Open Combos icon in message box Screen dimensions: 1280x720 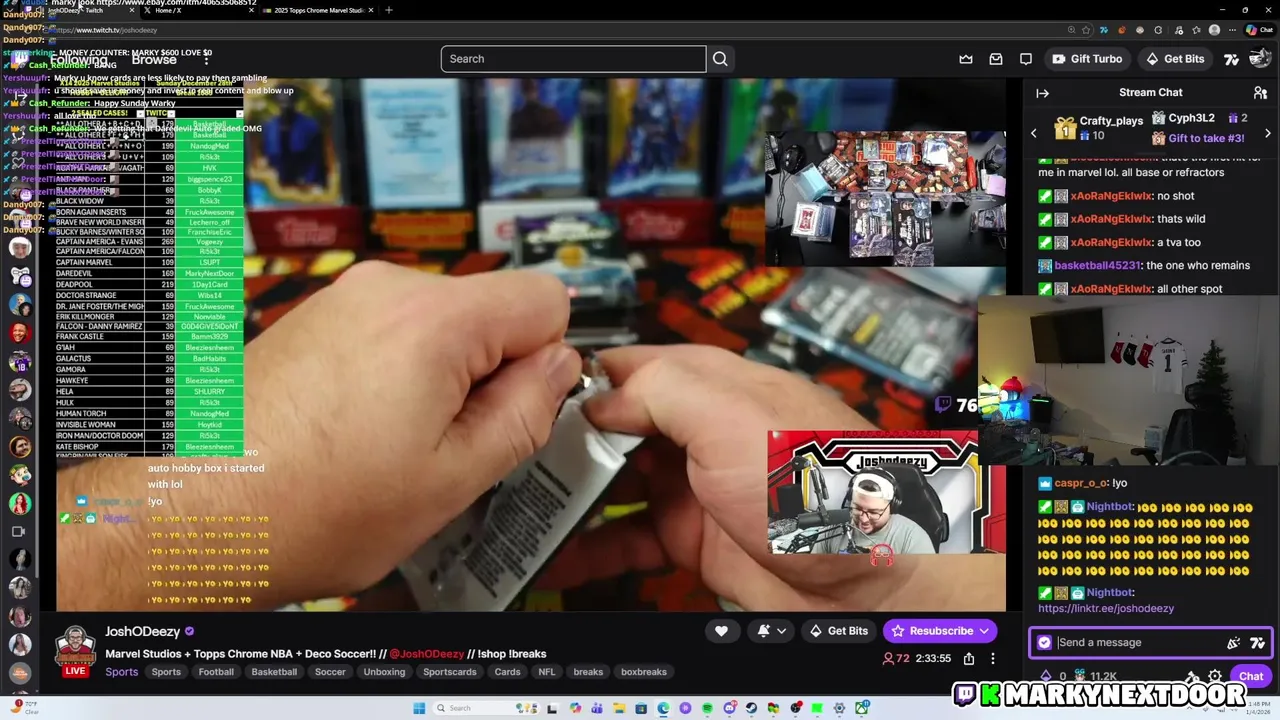pos(1234,643)
